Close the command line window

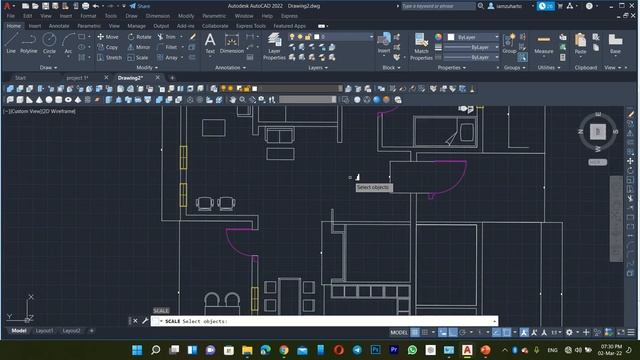pos(136,321)
